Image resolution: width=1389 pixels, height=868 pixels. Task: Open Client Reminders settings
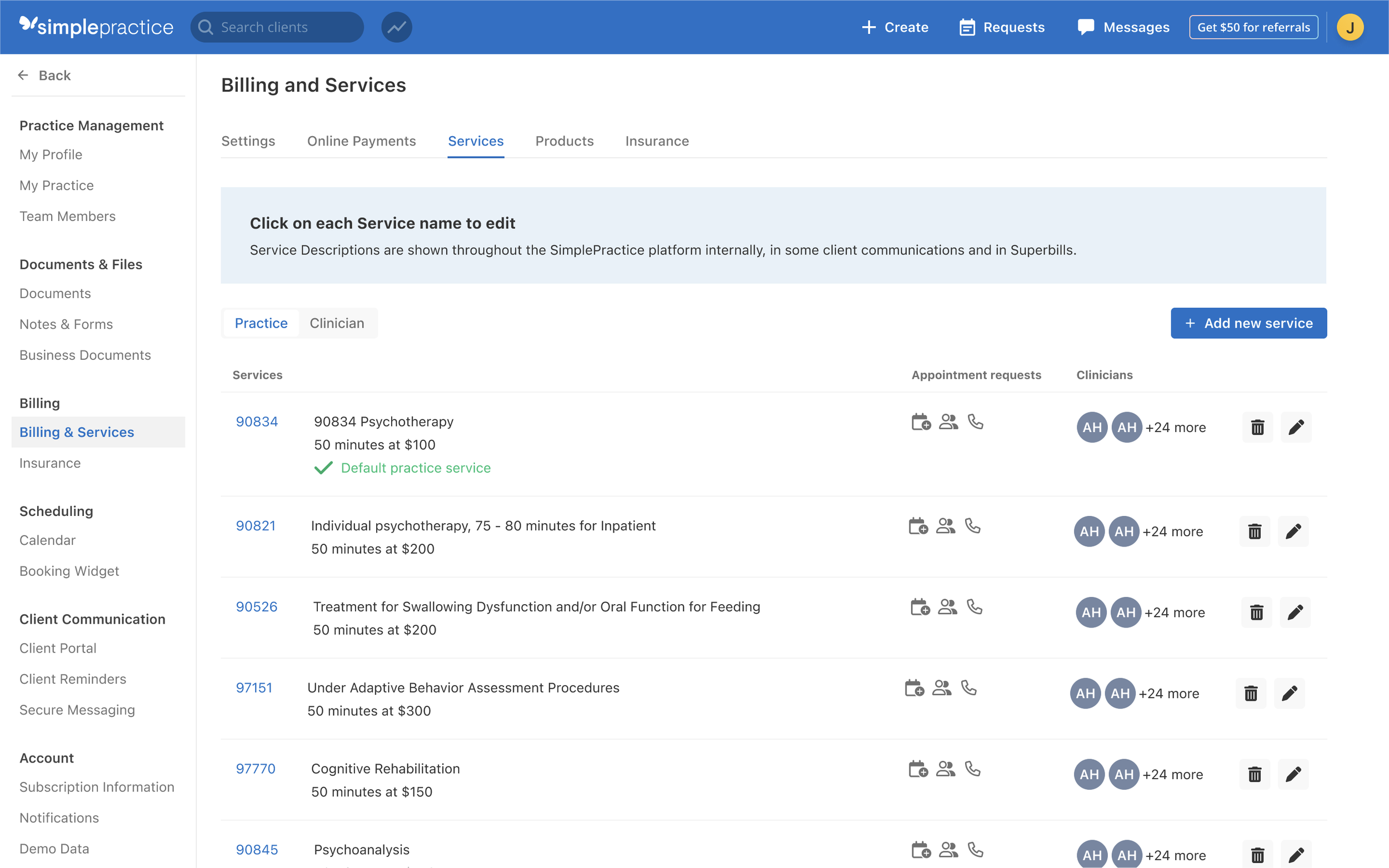coord(72,679)
